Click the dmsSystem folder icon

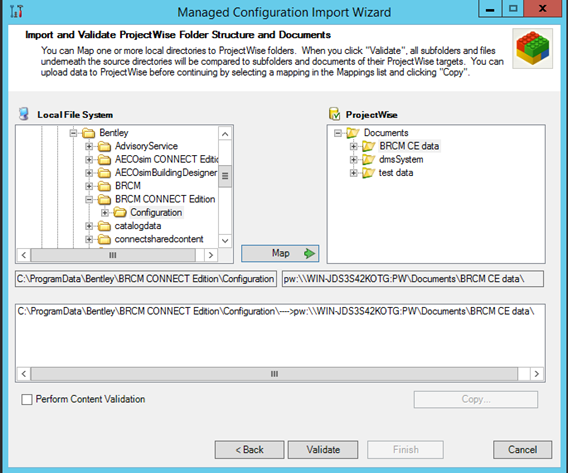coord(368,160)
